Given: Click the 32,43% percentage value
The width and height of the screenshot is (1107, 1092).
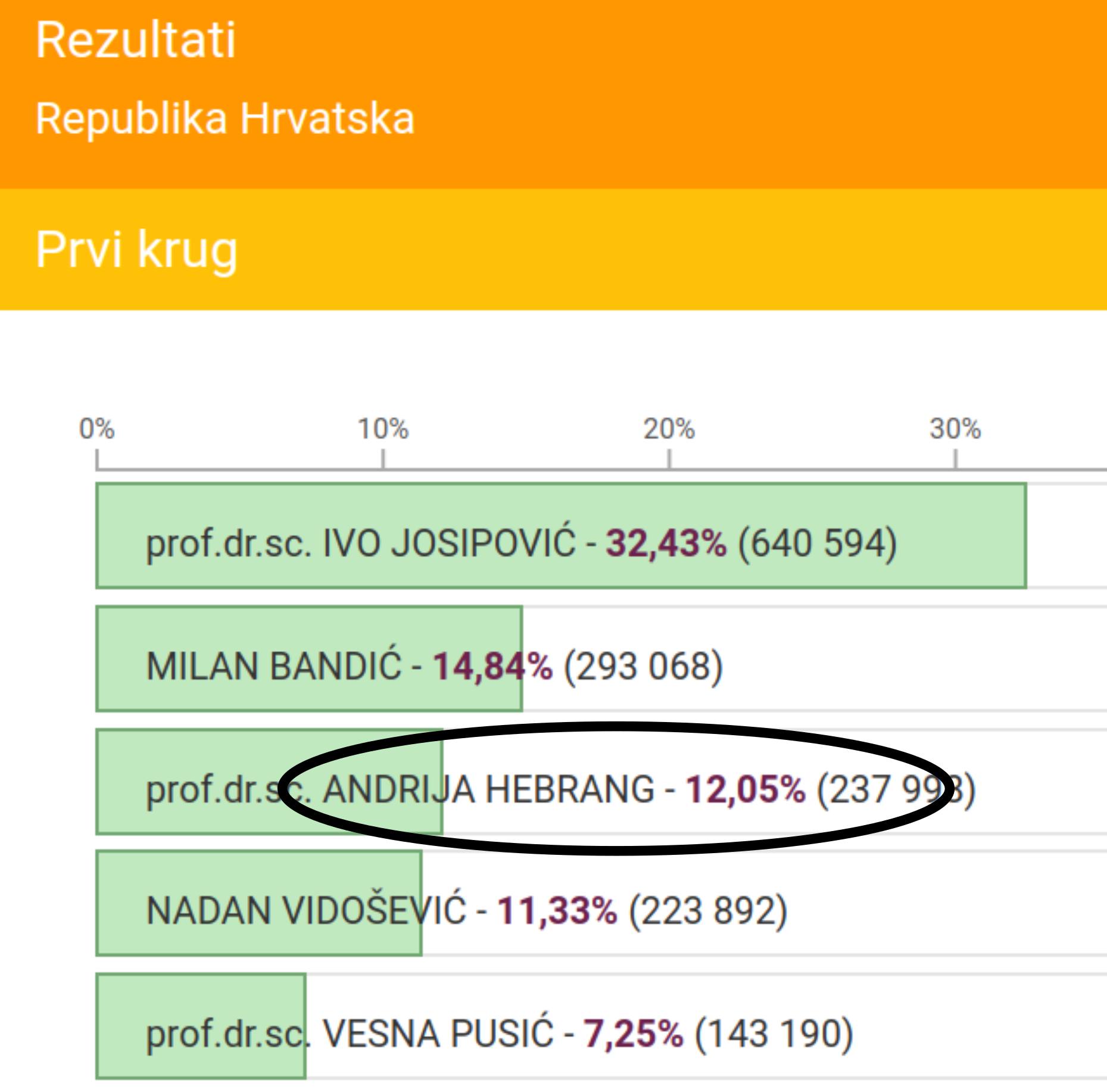Looking at the screenshot, I should click(x=666, y=543).
